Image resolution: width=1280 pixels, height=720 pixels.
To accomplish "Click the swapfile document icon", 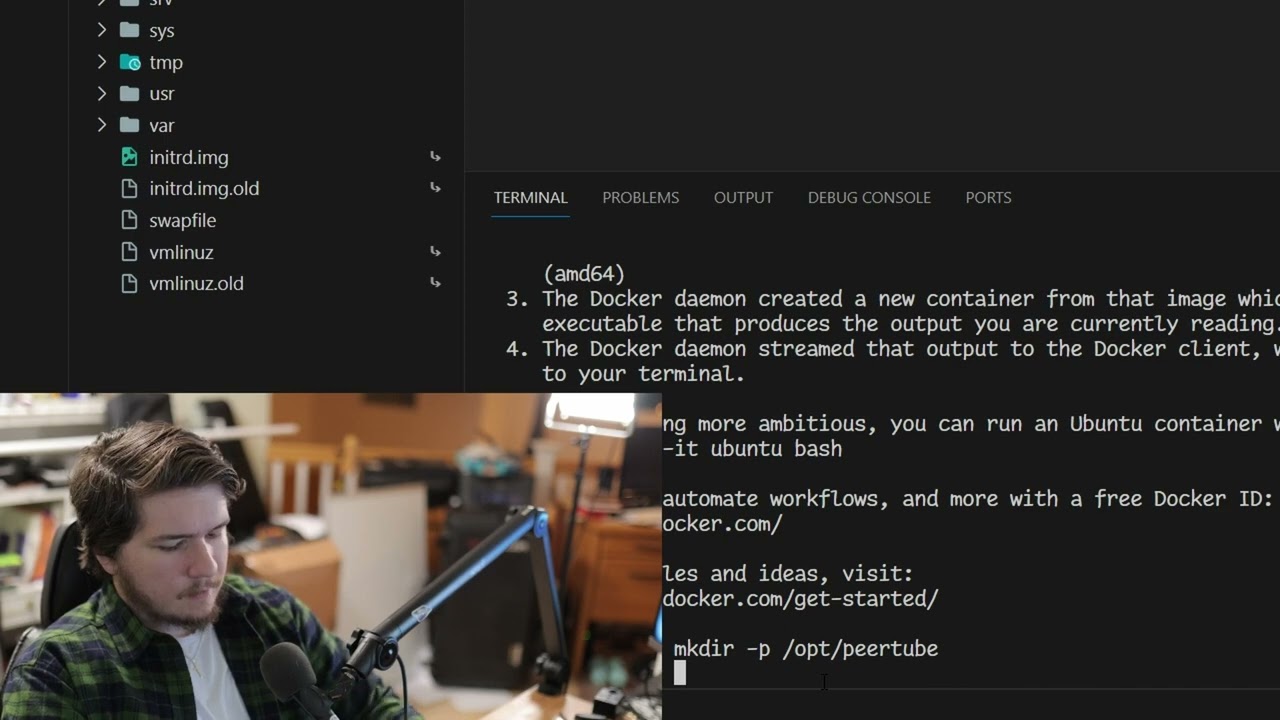I will point(129,220).
